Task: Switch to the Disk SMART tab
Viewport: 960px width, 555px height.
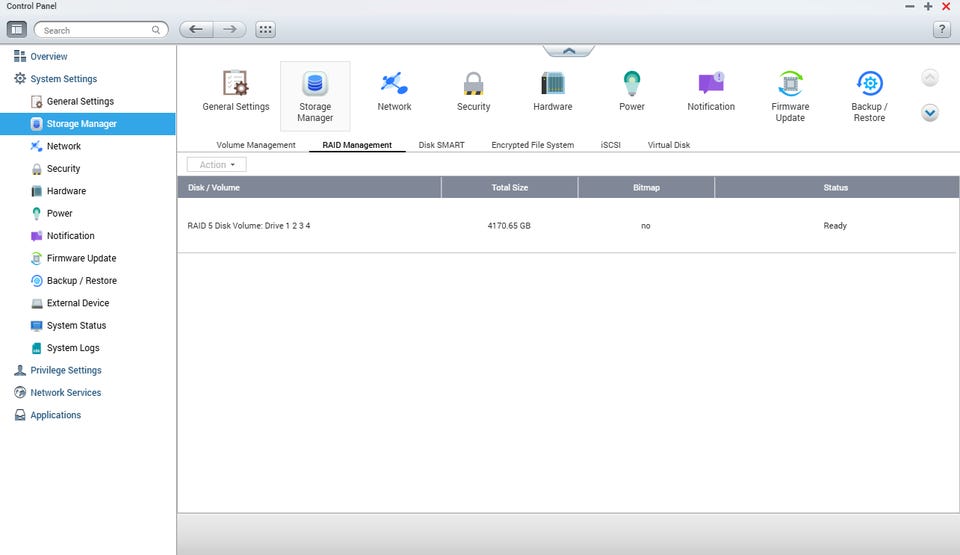Action: click(x=441, y=145)
